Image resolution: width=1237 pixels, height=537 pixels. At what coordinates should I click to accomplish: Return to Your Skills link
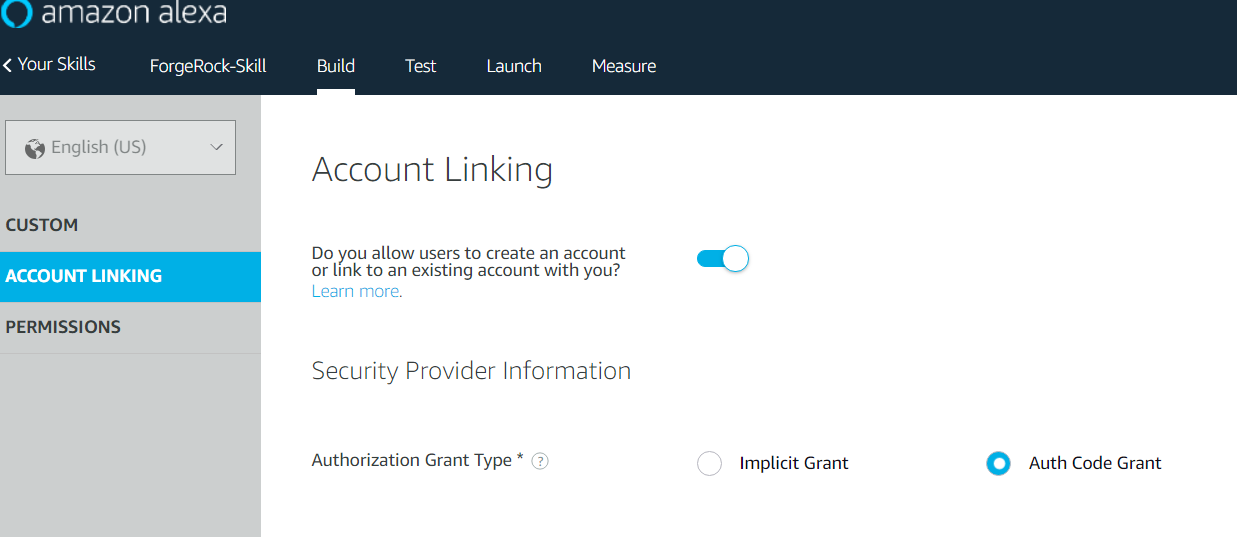pyautogui.click(x=57, y=64)
